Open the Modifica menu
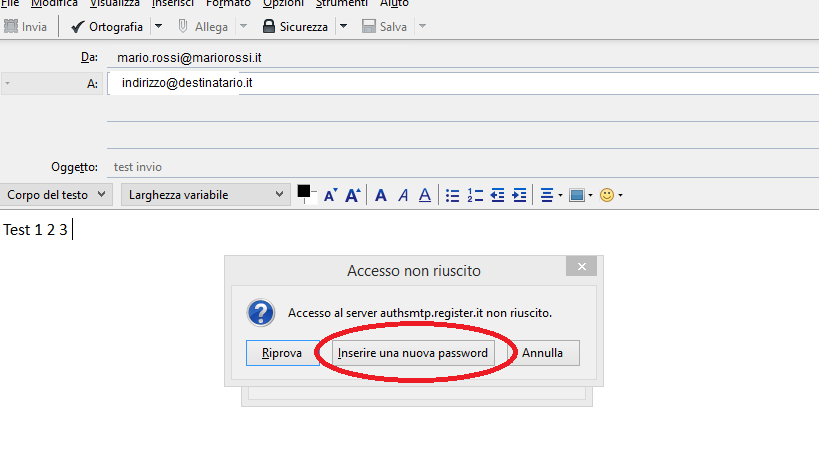The height and width of the screenshot is (468, 819). pyautogui.click(x=54, y=4)
